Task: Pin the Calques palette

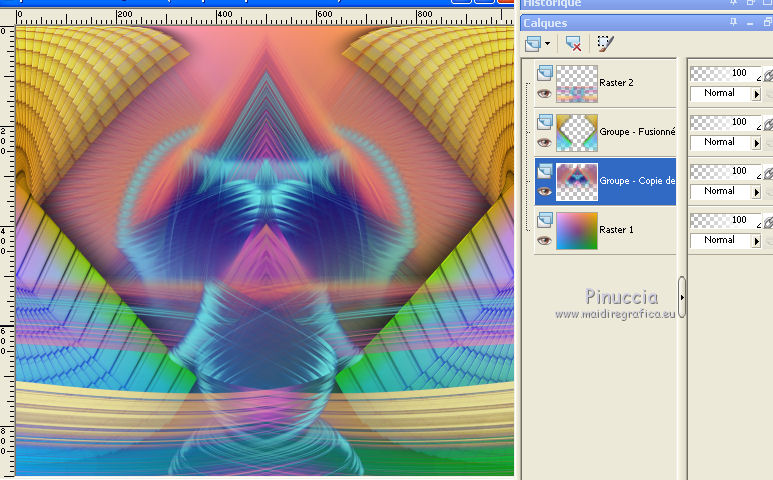Action: click(734, 22)
